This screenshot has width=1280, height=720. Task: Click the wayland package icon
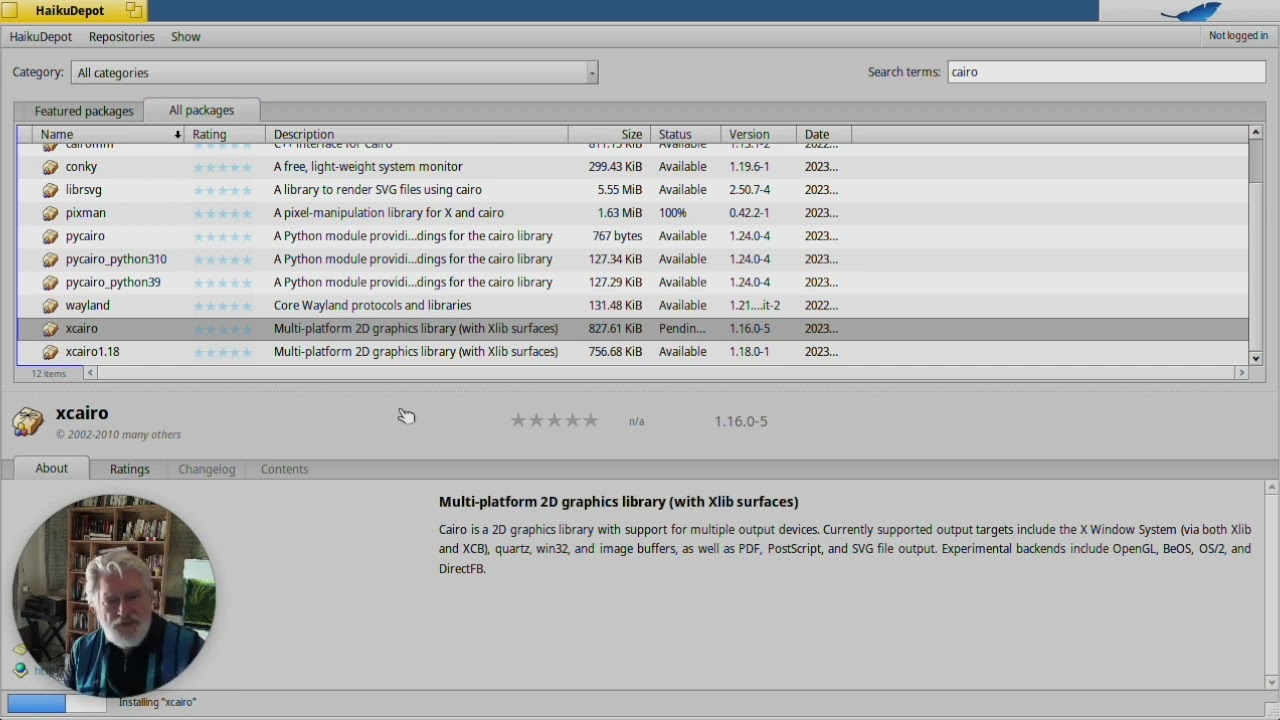click(50, 305)
